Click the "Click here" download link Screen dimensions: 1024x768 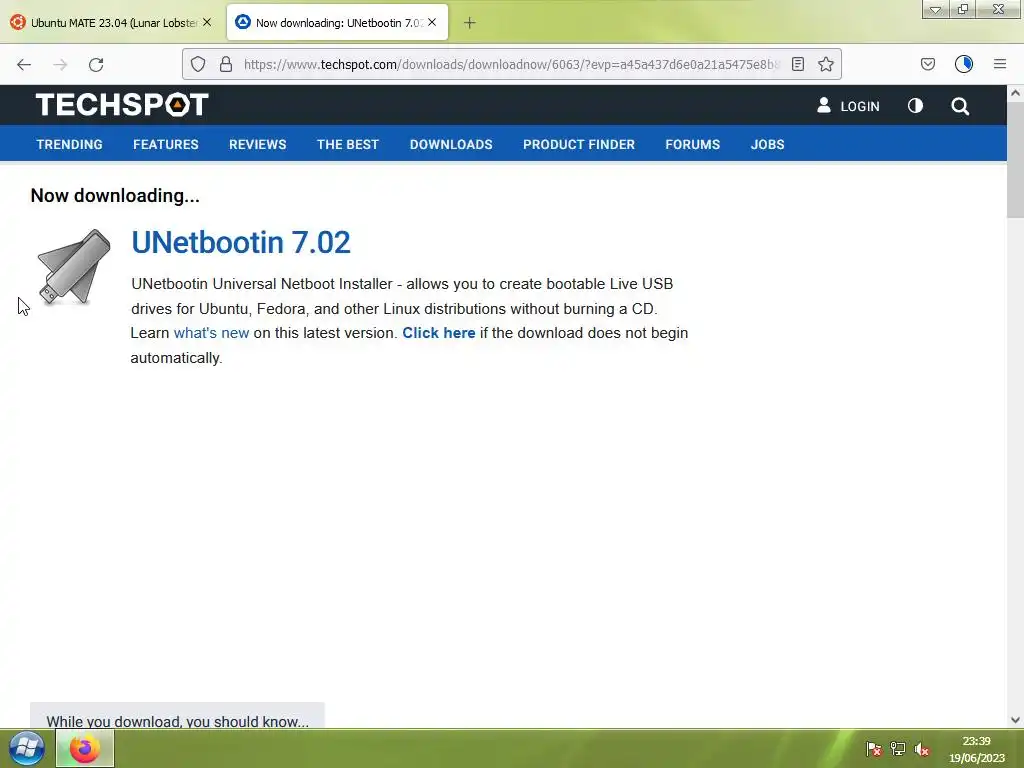(439, 333)
